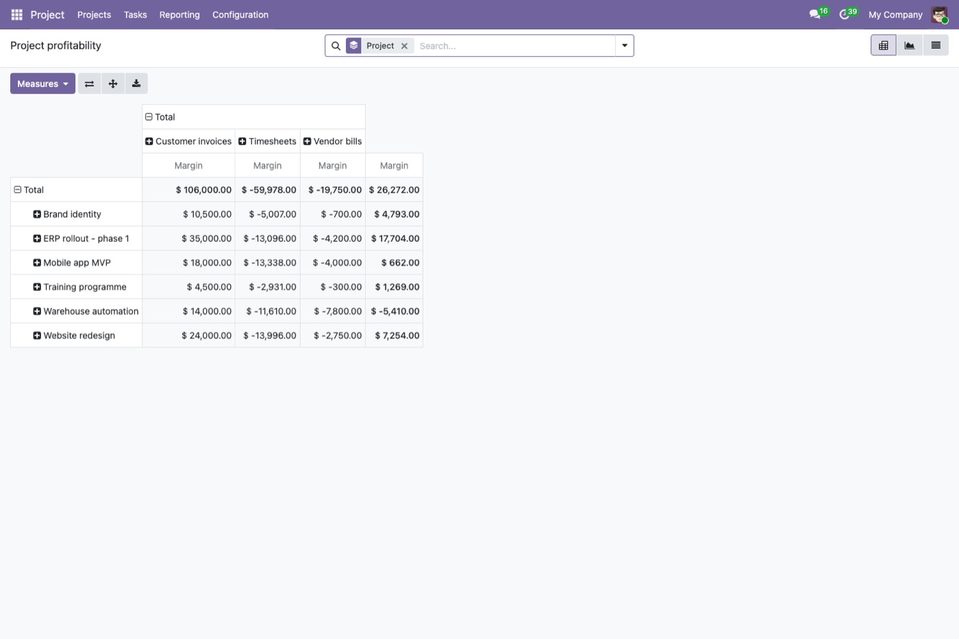Open the apps grid menu
Screen dimensions: 959x639
click(17, 15)
